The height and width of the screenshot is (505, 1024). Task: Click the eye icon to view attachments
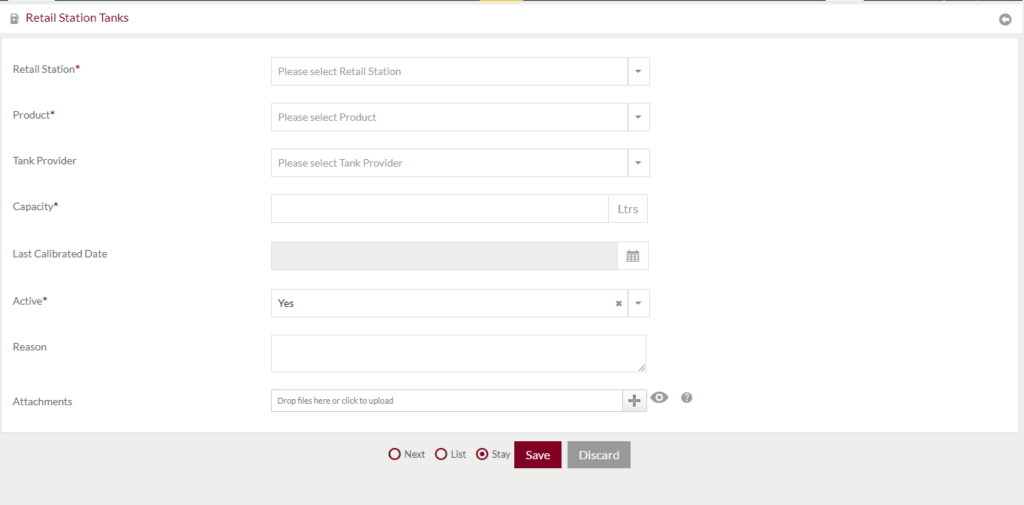click(x=660, y=397)
